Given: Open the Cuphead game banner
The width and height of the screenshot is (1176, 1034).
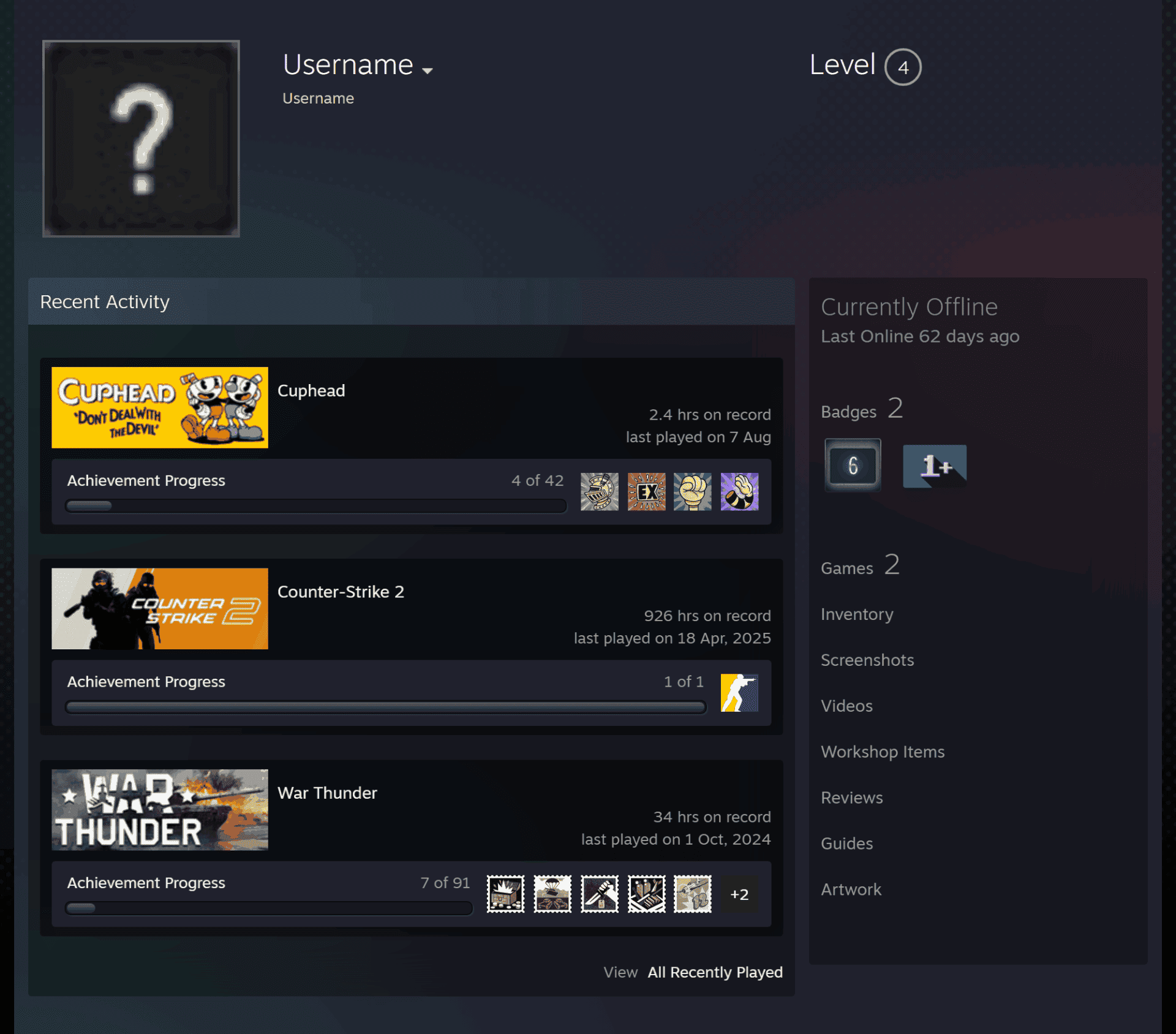Looking at the screenshot, I should coord(160,407).
